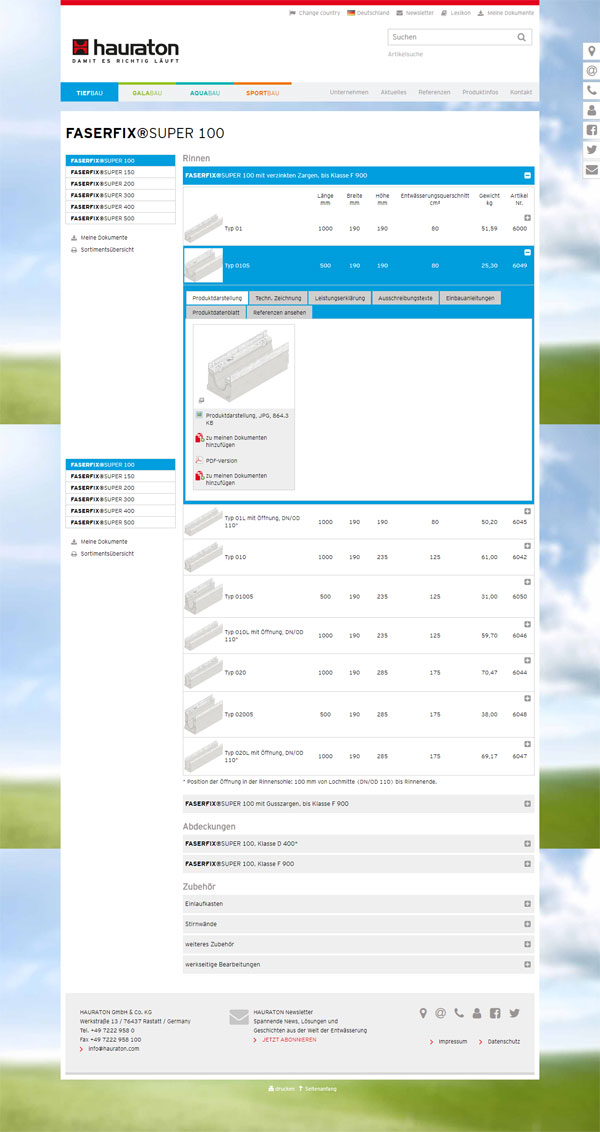Select the Produktdarstellung tab
Screen dimensions: 600x1132
pyautogui.click(x=217, y=298)
